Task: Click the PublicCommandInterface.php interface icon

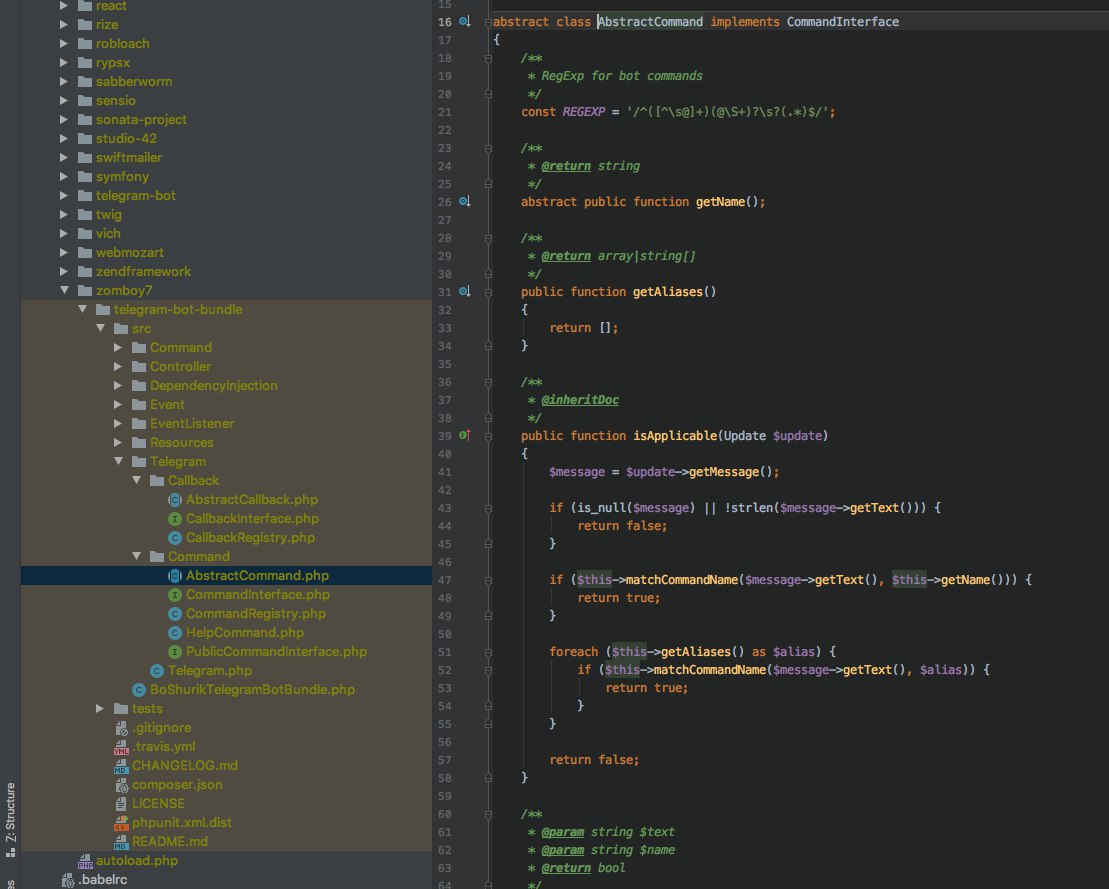Action: coord(175,652)
